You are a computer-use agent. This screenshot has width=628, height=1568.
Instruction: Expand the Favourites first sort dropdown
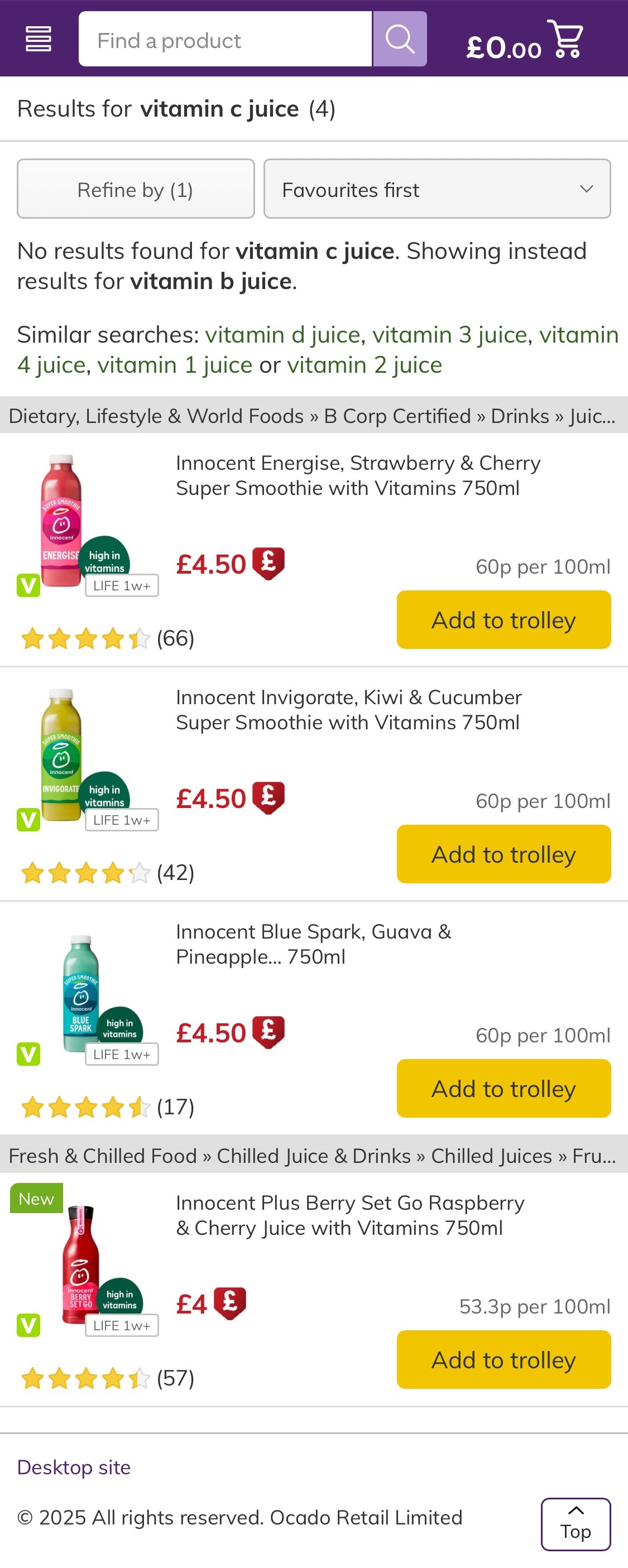coord(437,189)
